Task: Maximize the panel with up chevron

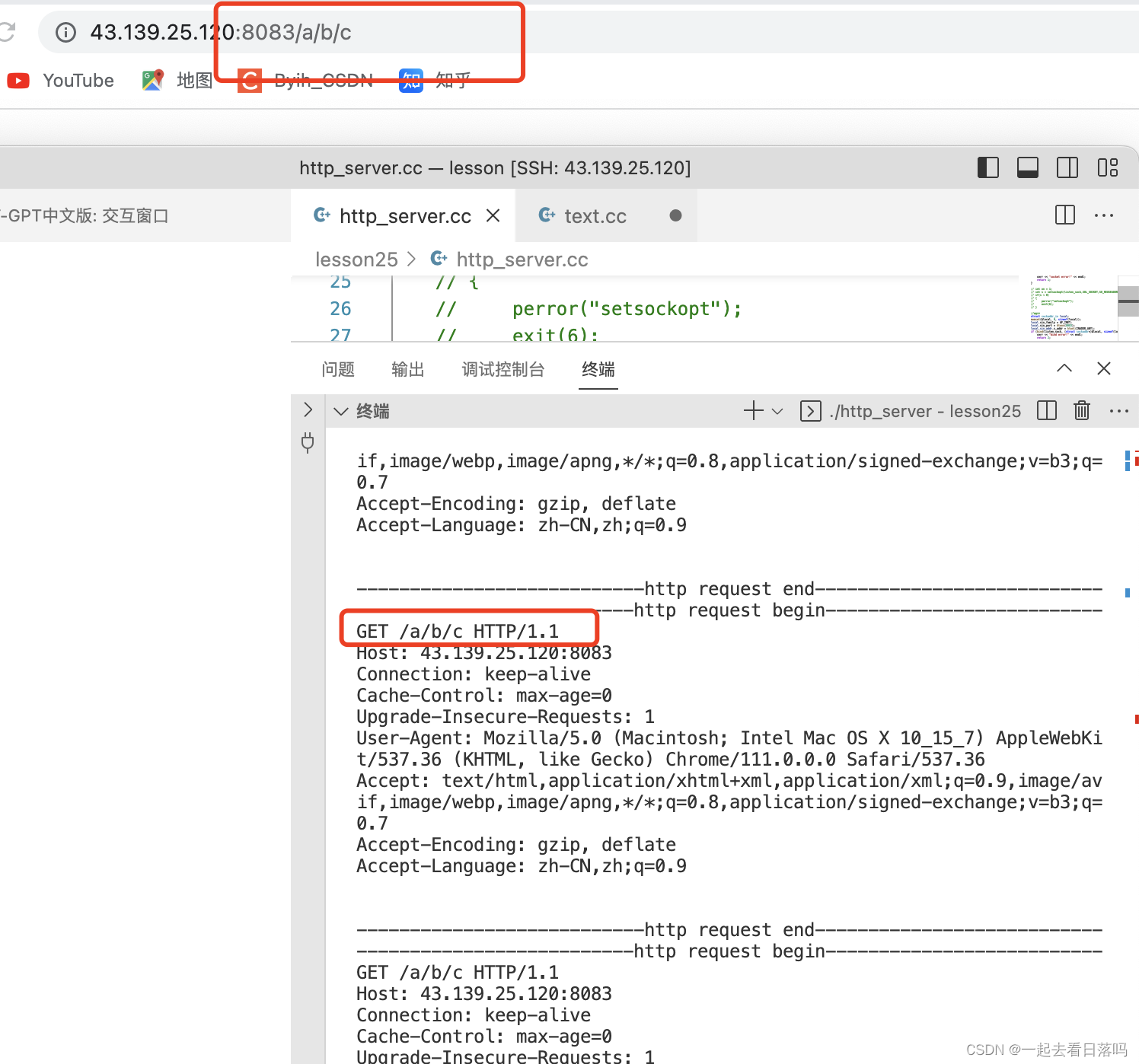Action: pyautogui.click(x=1064, y=368)
